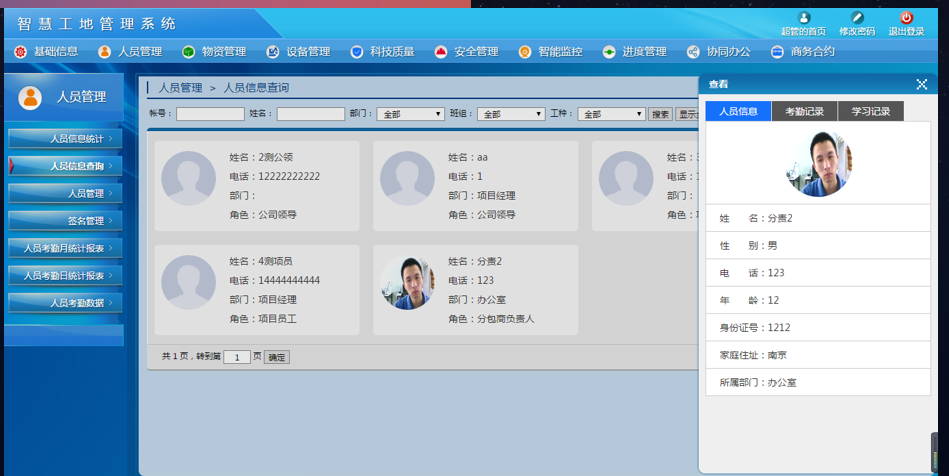Open sidebar item 人员管理

coord(65,193)
